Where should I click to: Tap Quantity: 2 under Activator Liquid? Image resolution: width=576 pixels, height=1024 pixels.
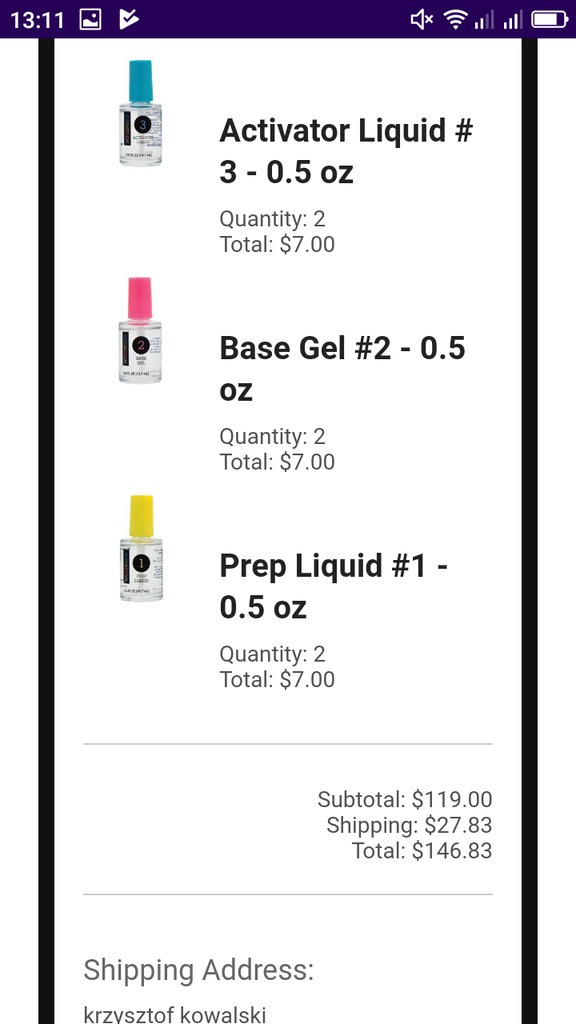(x=272, y=218)
